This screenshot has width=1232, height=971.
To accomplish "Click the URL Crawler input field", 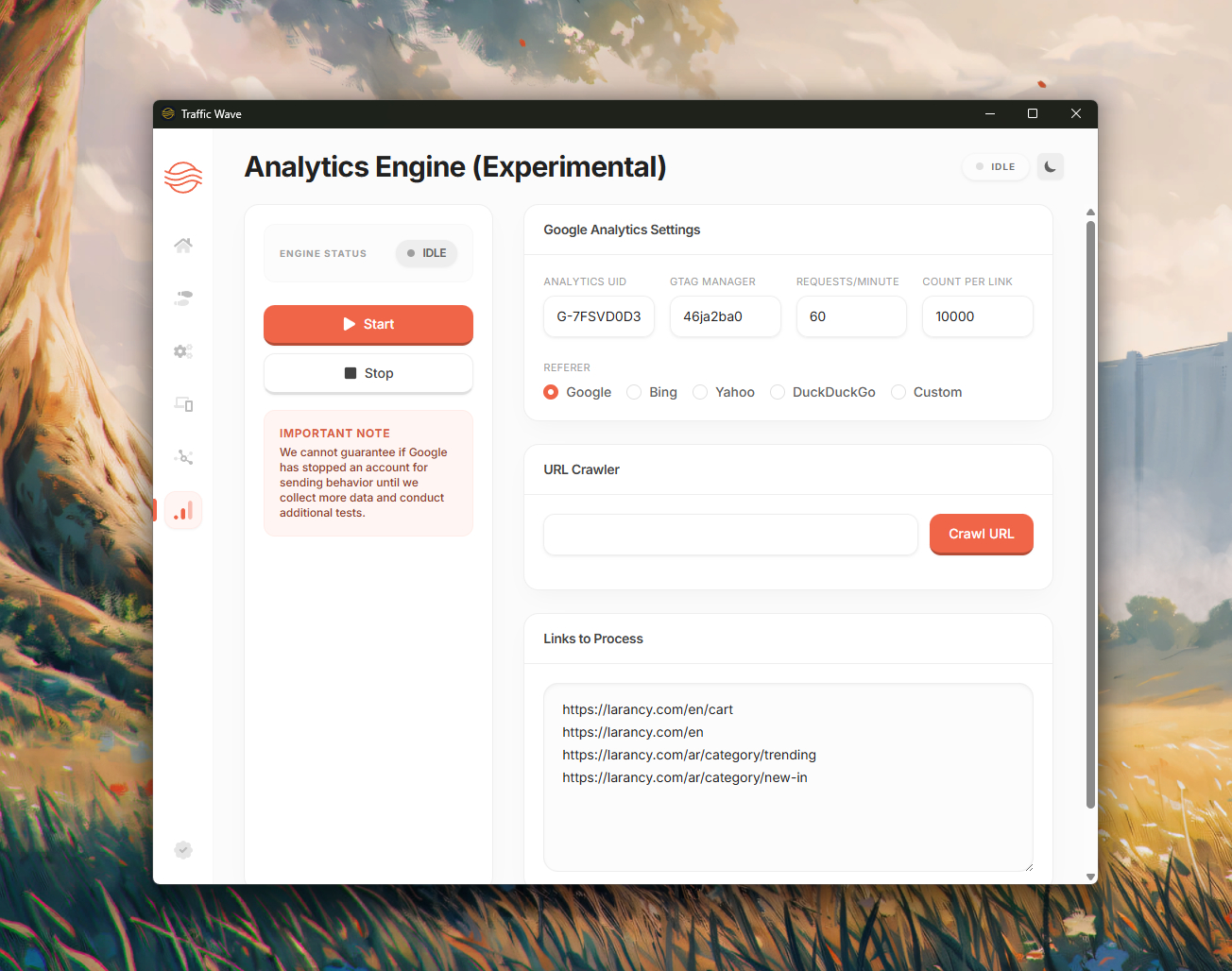I will [x=729, y=535].
